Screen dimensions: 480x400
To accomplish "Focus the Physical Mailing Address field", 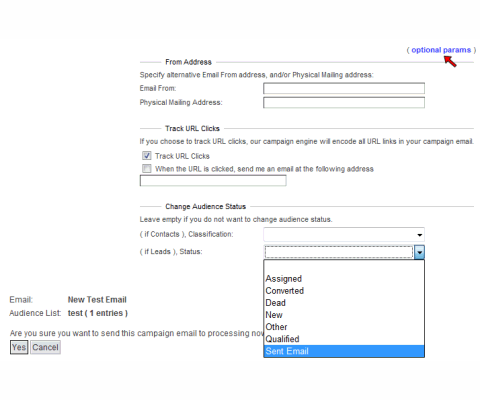I will (344, 102).
